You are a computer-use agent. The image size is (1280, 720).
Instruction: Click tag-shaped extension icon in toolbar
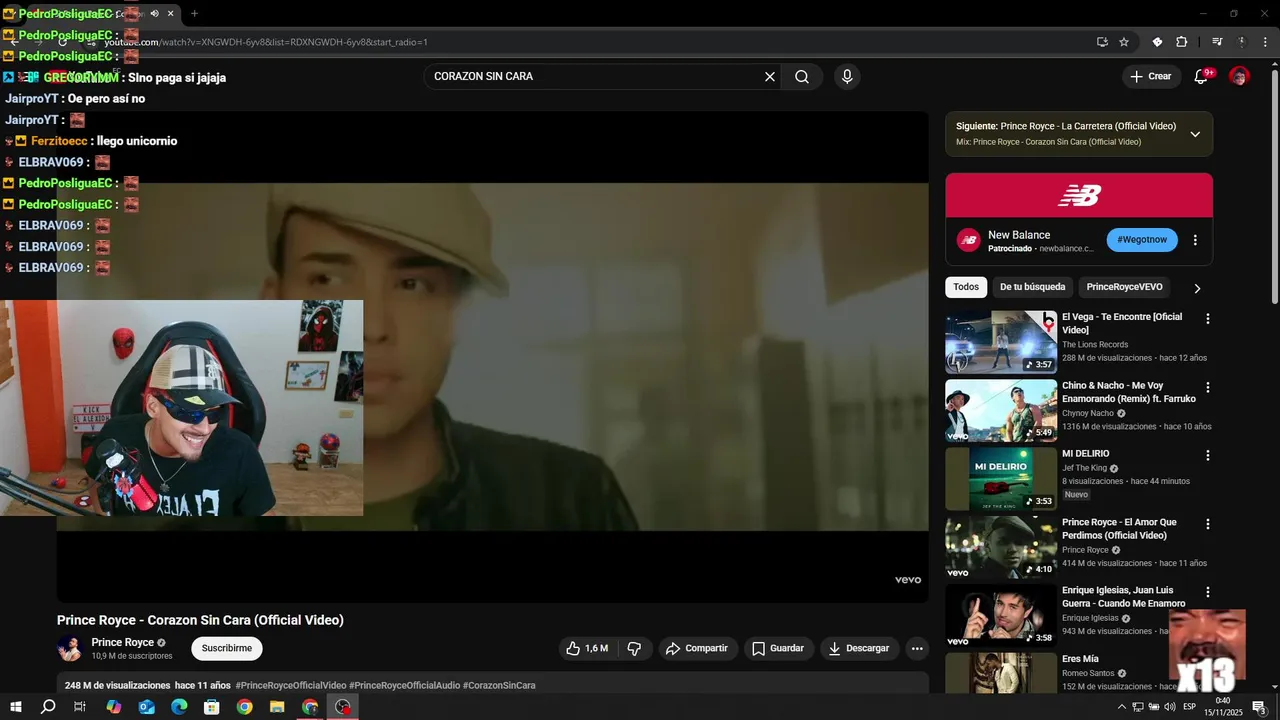point(1157,42)
